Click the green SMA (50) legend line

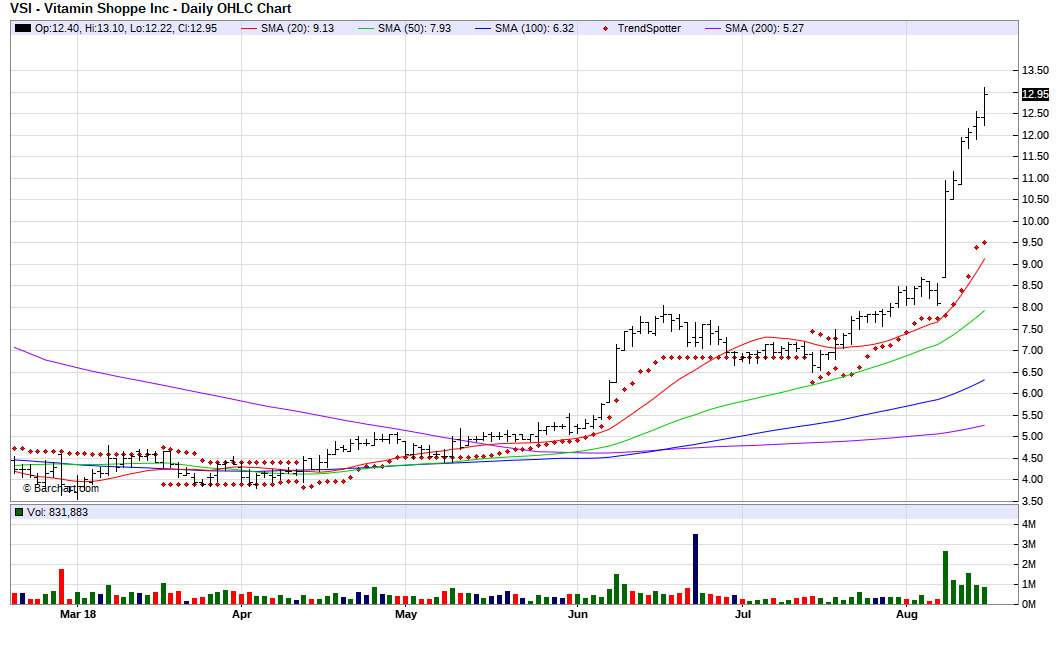pyautogui.click(x=366, y=28)
